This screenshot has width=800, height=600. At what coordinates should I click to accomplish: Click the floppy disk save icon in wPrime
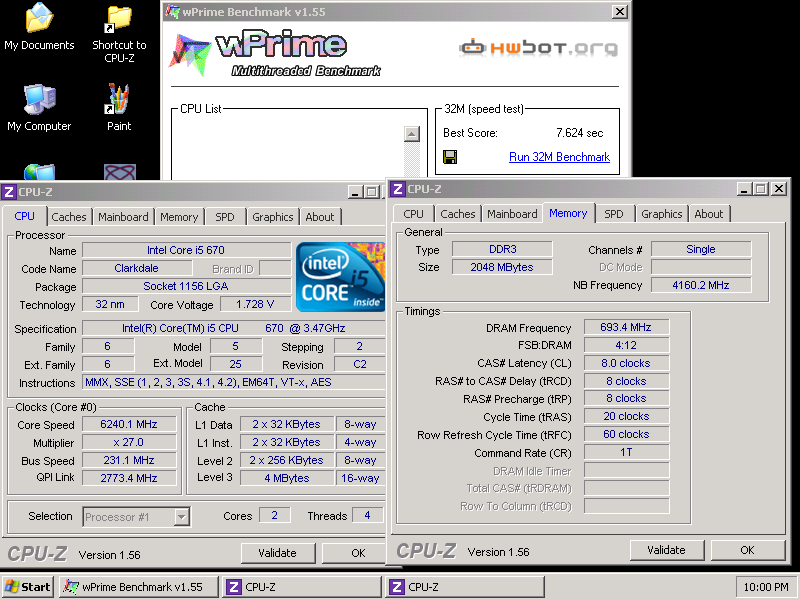[450, 157]
